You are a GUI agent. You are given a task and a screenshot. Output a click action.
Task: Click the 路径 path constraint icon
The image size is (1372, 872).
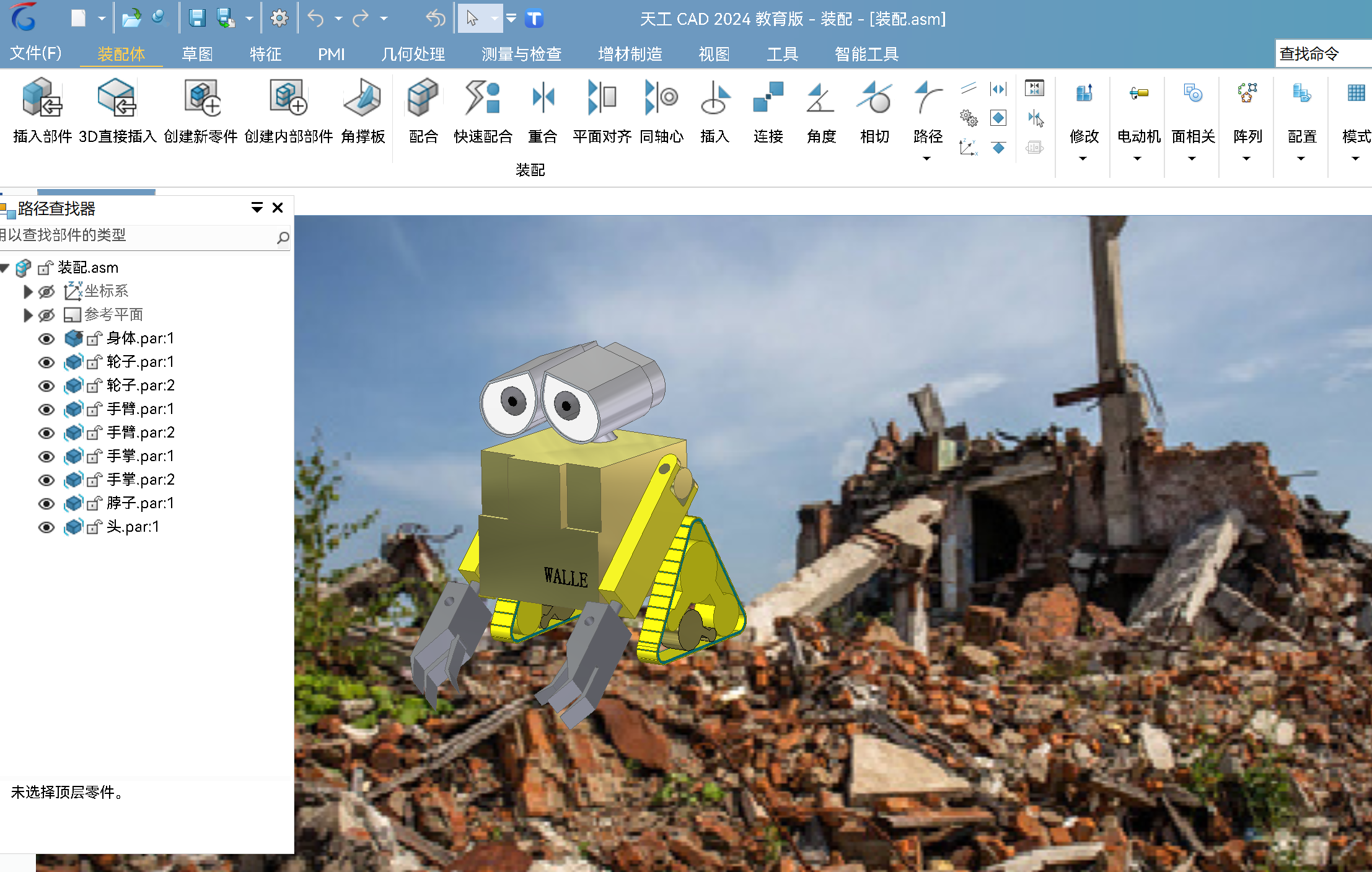(x=928, y=97)
